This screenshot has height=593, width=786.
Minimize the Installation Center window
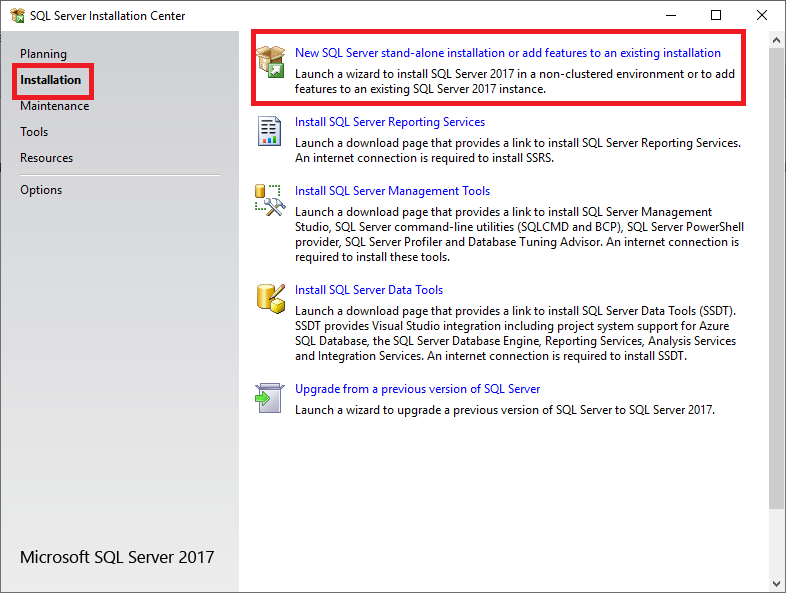click(671, 16)
